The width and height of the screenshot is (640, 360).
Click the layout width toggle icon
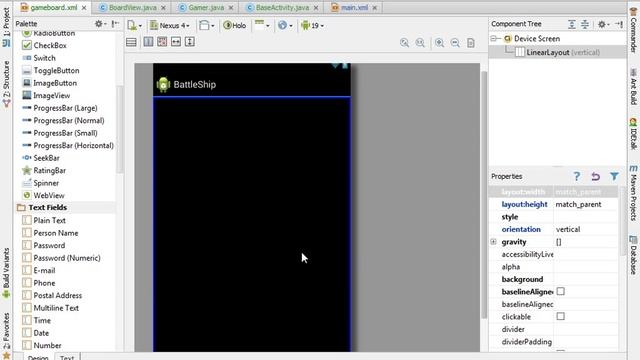(x=176, y=42)
